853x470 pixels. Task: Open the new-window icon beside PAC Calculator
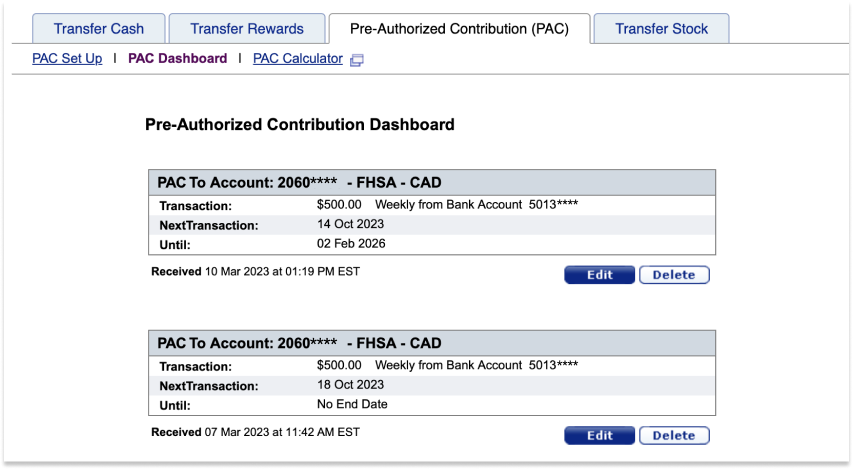(x=356, y=60)
